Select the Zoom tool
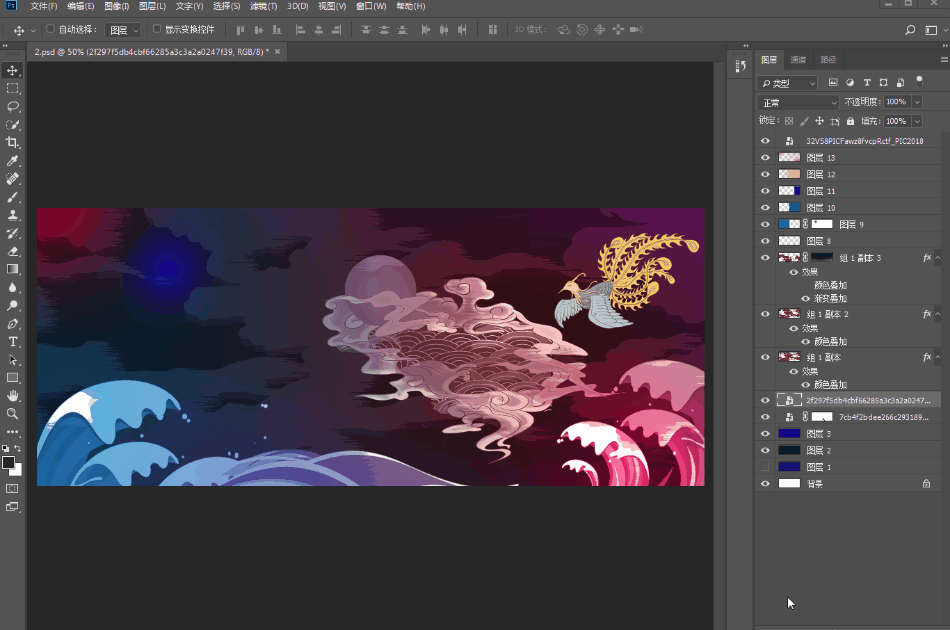The width and height of the screenshot is (950, 630). point(12,414)
